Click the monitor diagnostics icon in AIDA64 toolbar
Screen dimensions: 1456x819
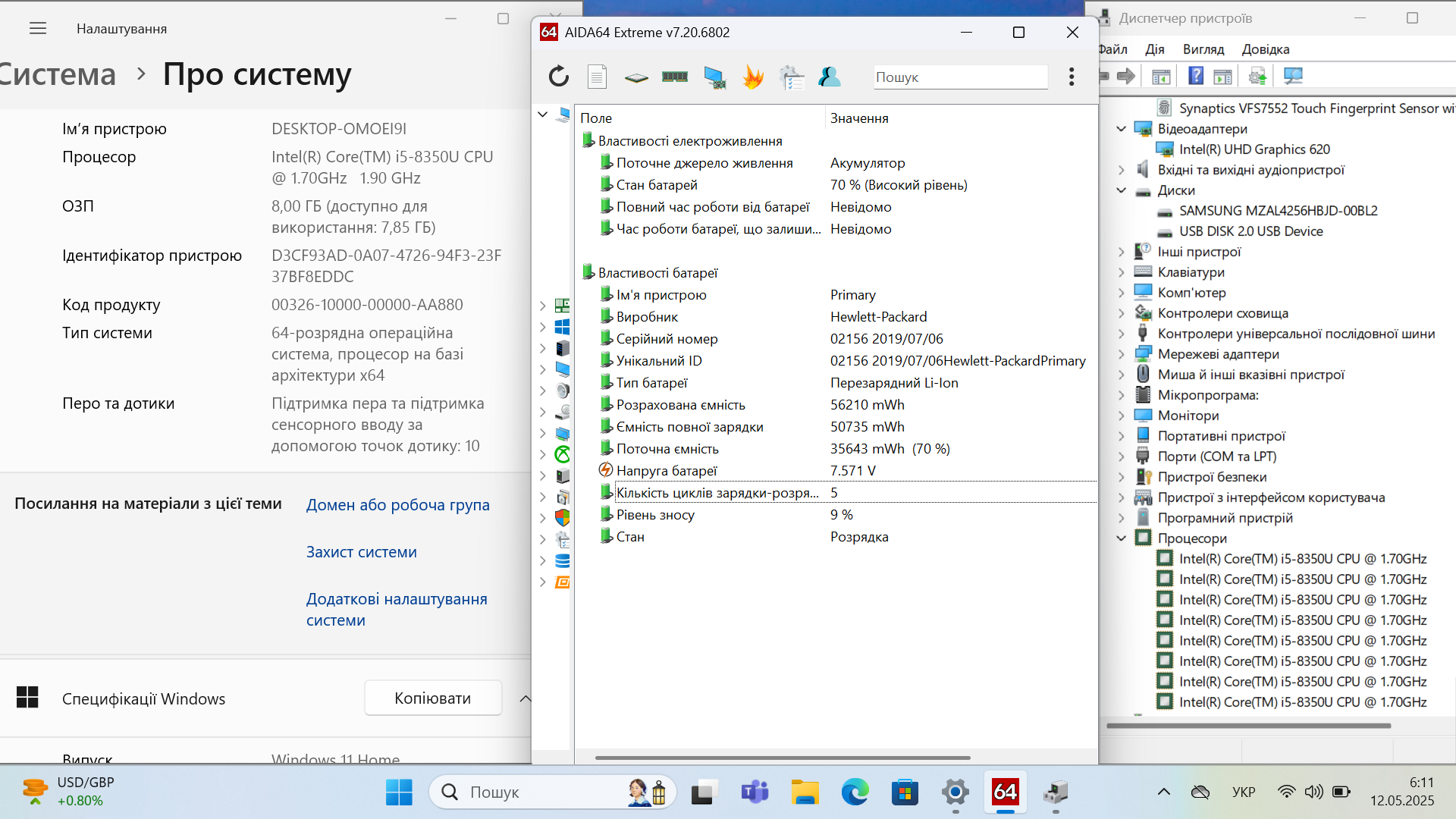pos(714,77)
